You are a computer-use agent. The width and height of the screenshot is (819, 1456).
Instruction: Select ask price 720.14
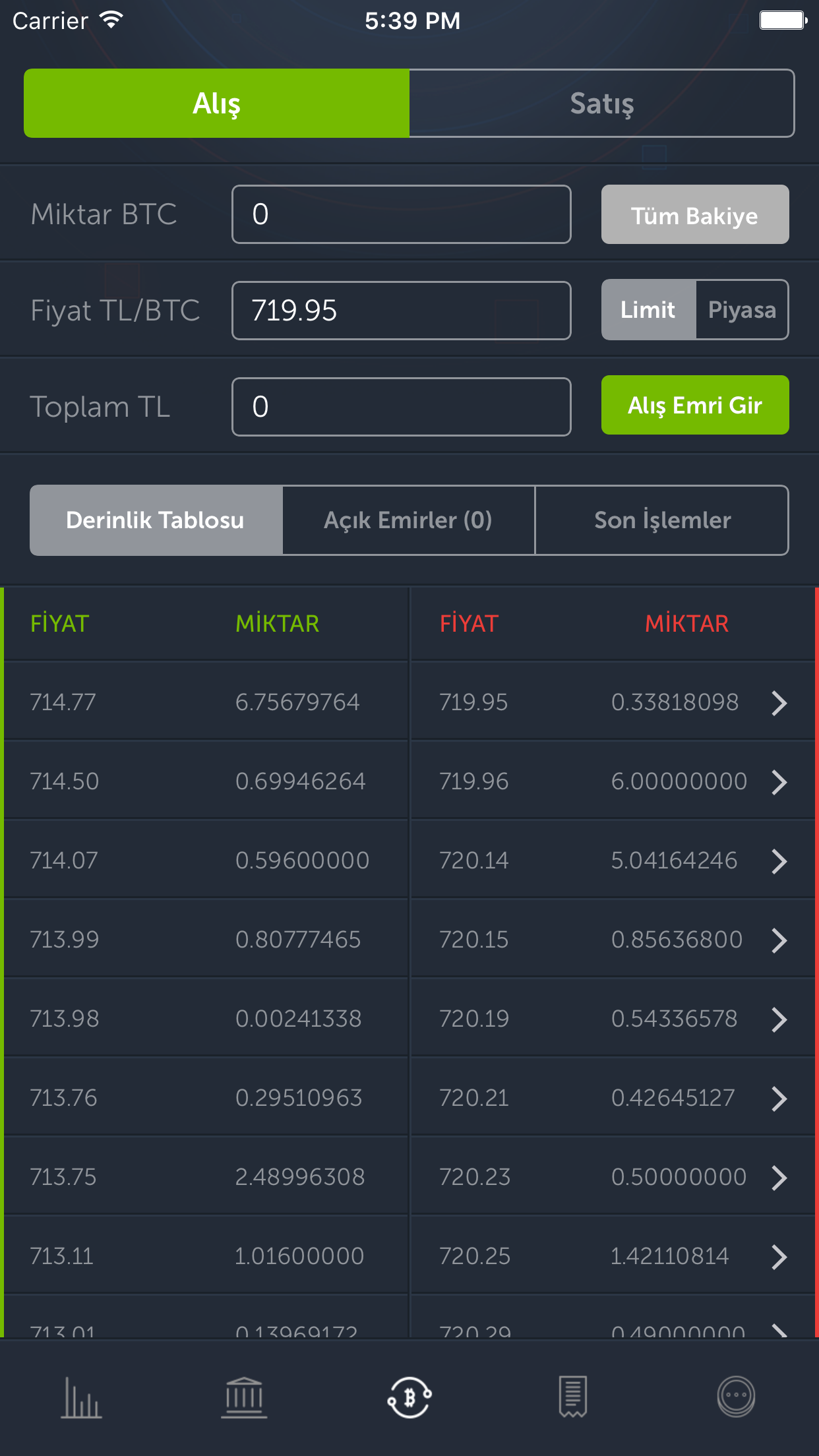pyautogui.click(x=474, y=861)
